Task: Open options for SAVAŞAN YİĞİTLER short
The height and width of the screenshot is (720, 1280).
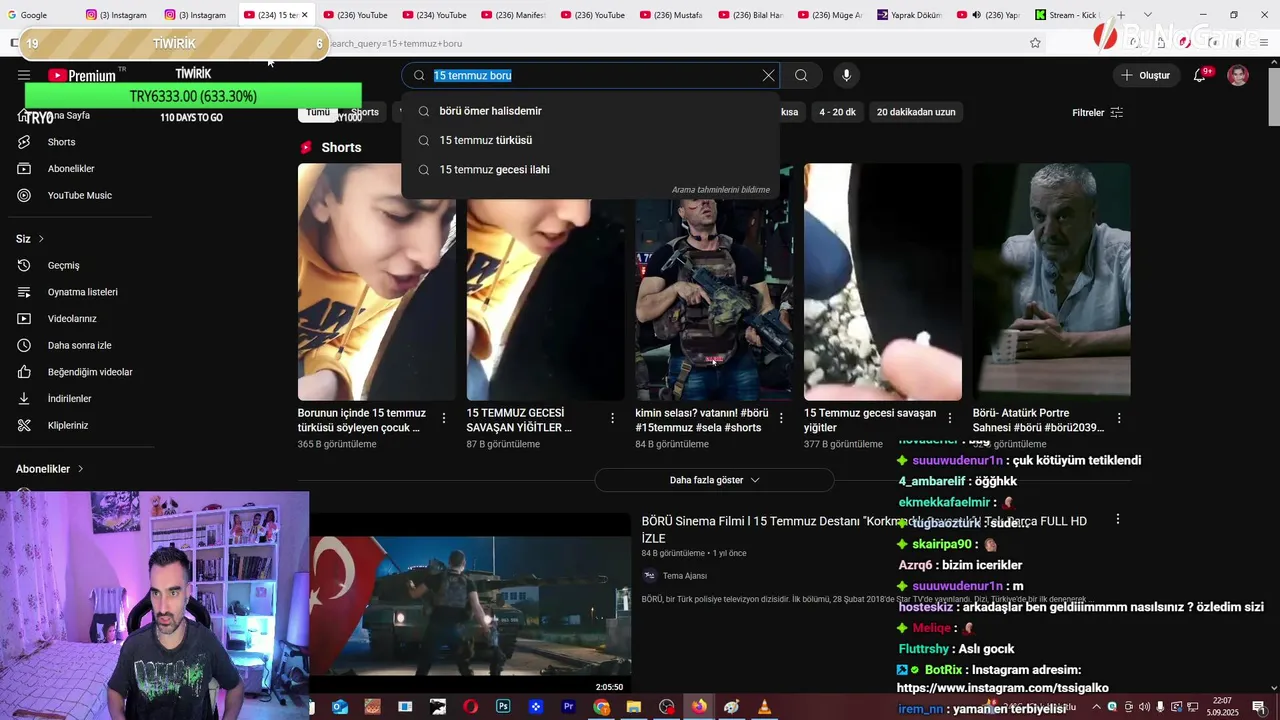Action: pos(613,418)
